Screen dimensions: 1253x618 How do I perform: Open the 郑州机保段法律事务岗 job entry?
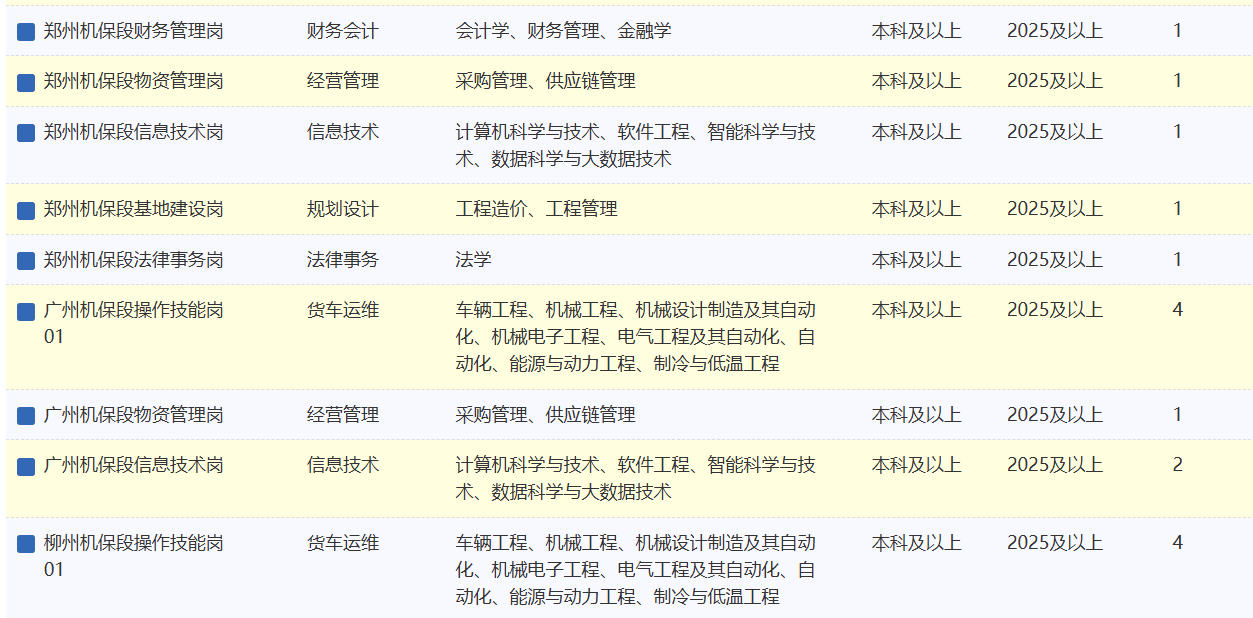point(133,260)
